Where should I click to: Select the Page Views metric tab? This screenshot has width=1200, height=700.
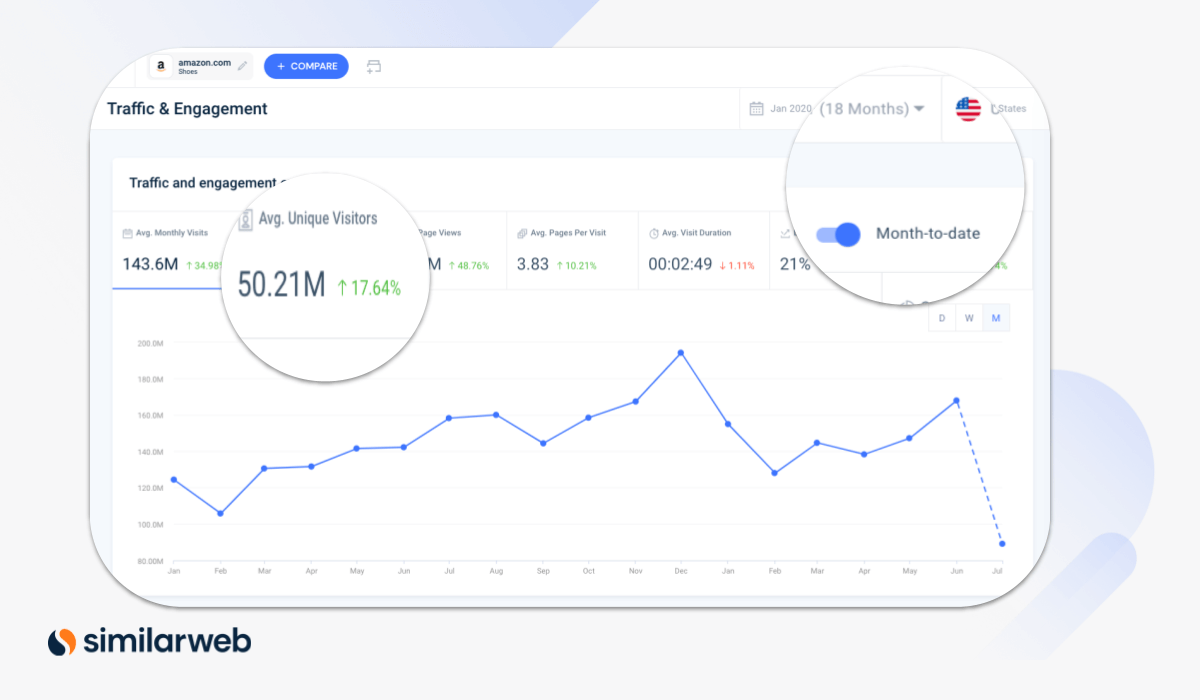click(x=460, y=250)
